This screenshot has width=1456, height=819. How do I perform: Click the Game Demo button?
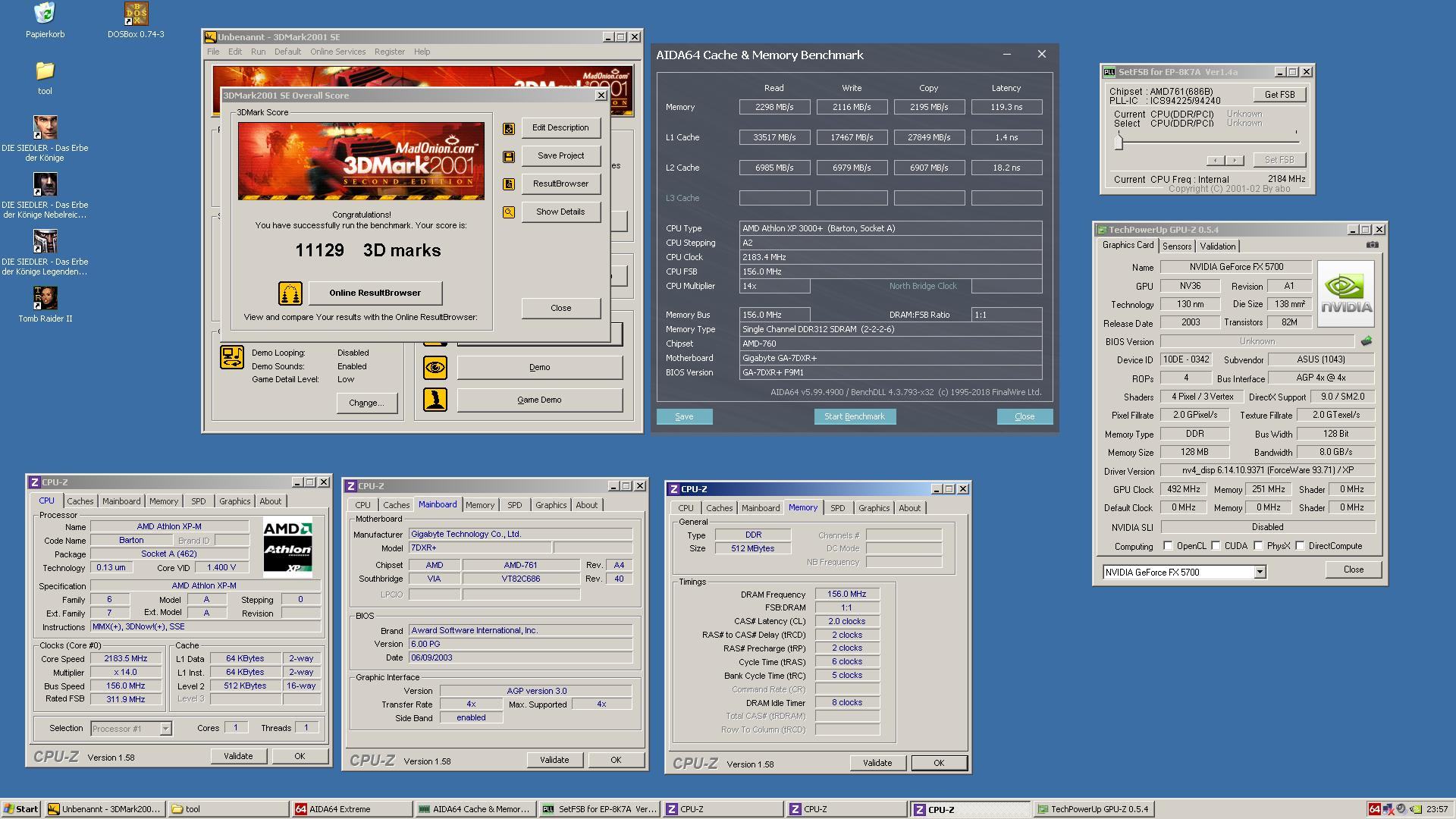[539, 400]
